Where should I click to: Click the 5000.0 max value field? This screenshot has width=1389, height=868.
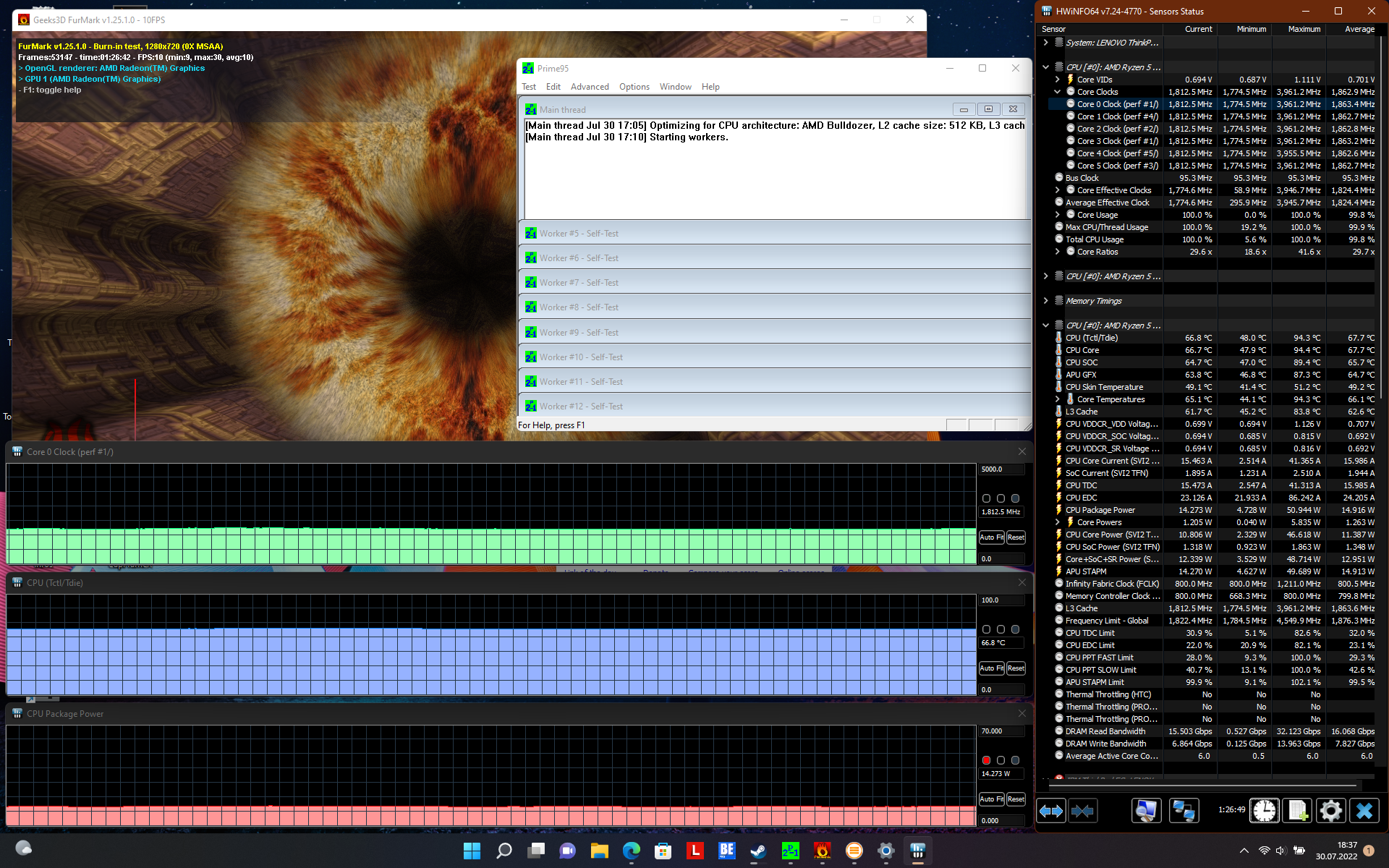[x=1001, y=469]
